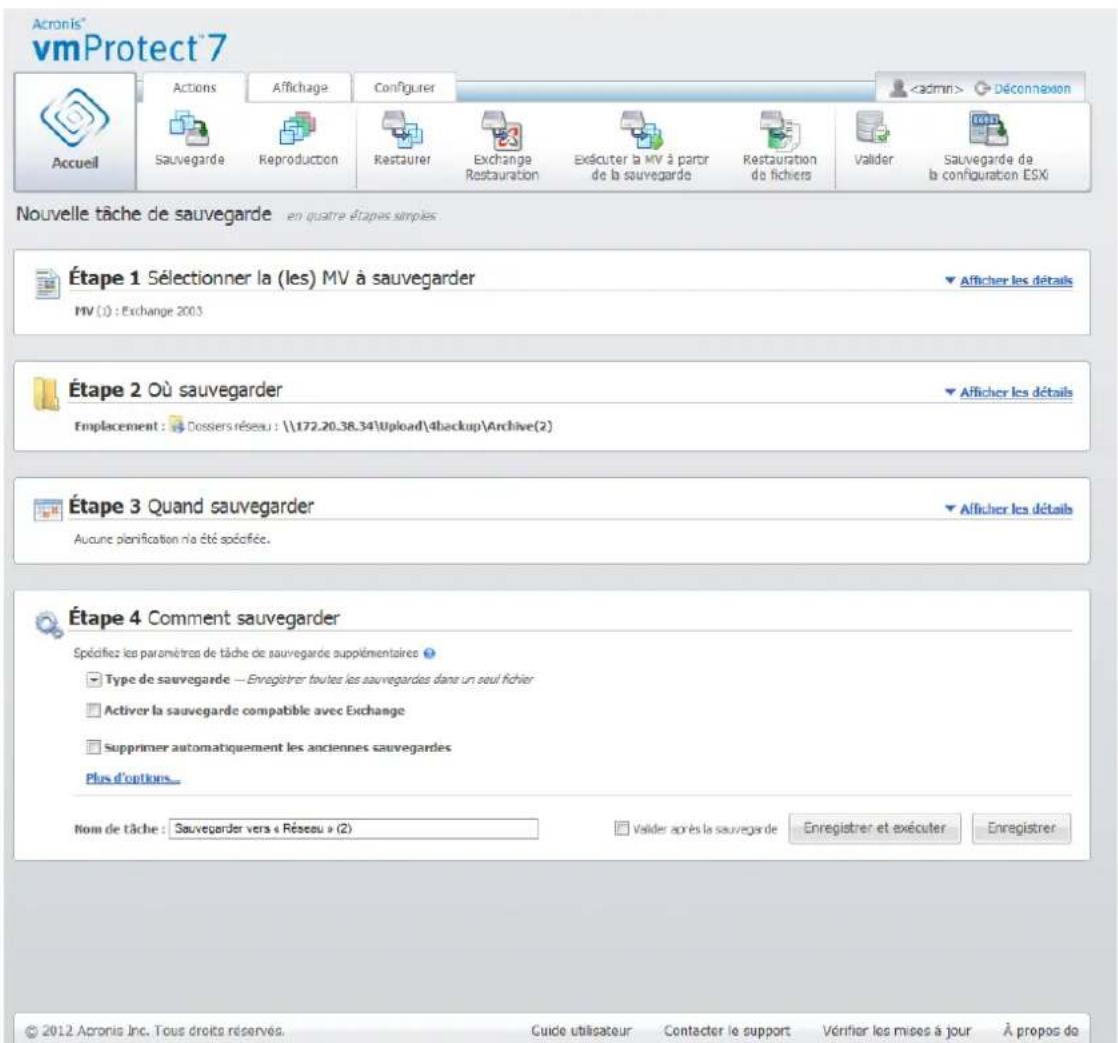This screenshot has height=1043, width=1118.
Task: Click 'MV (1) : Exchange 2003' text
Action: tap(138, 311)
